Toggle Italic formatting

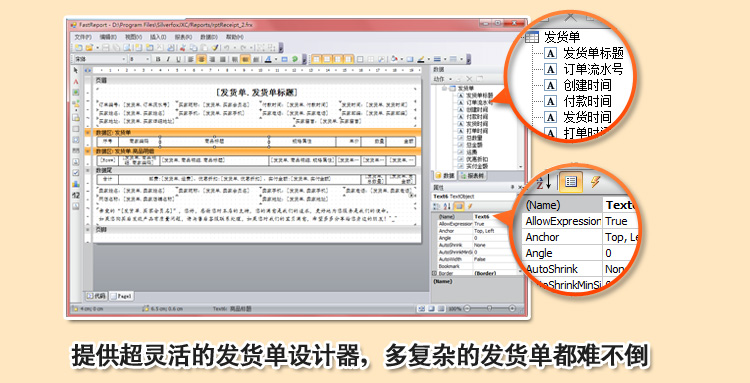(168, 59)
